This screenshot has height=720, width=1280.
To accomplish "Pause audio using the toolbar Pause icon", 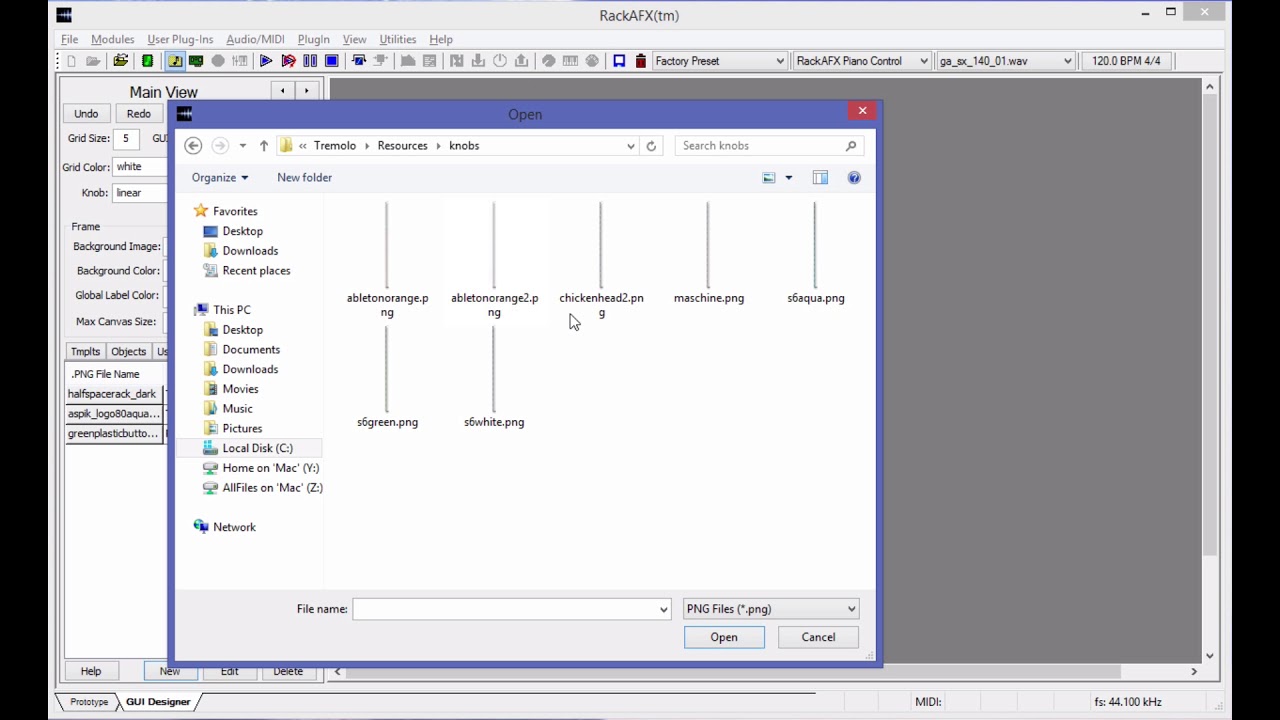I will [x=310, y=61].
